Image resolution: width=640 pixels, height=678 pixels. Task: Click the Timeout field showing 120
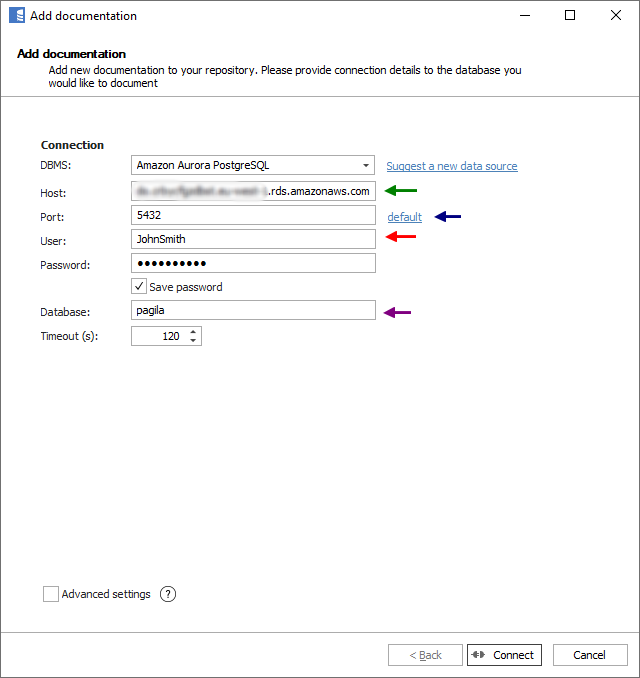click(158, 336)
